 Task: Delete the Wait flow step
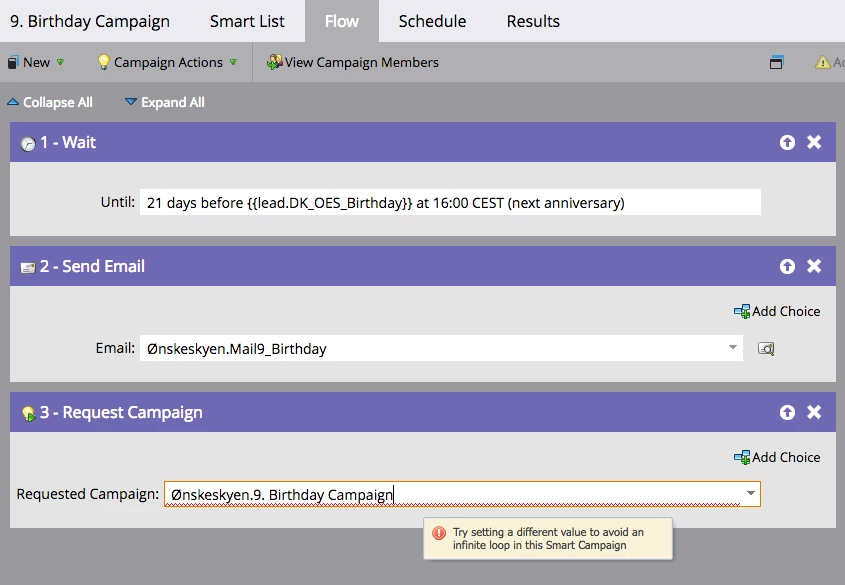[814, 142]
